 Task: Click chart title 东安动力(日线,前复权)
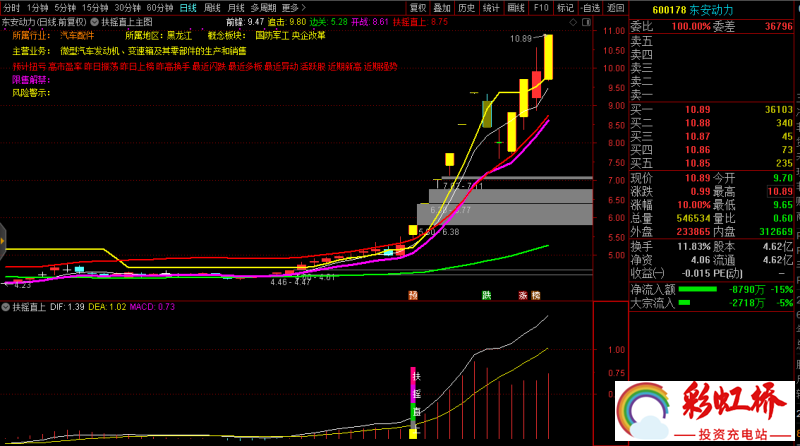tap(44, 22)
